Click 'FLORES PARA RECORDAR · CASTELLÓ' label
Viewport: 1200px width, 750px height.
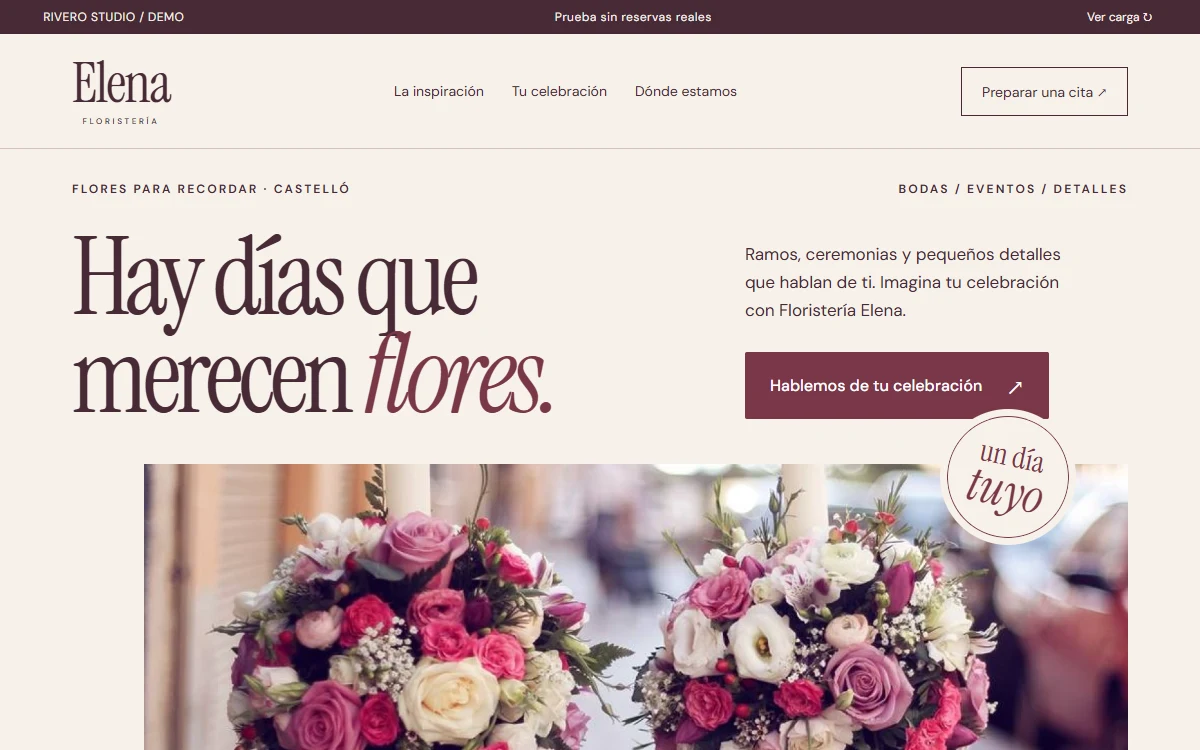(211, 189)
